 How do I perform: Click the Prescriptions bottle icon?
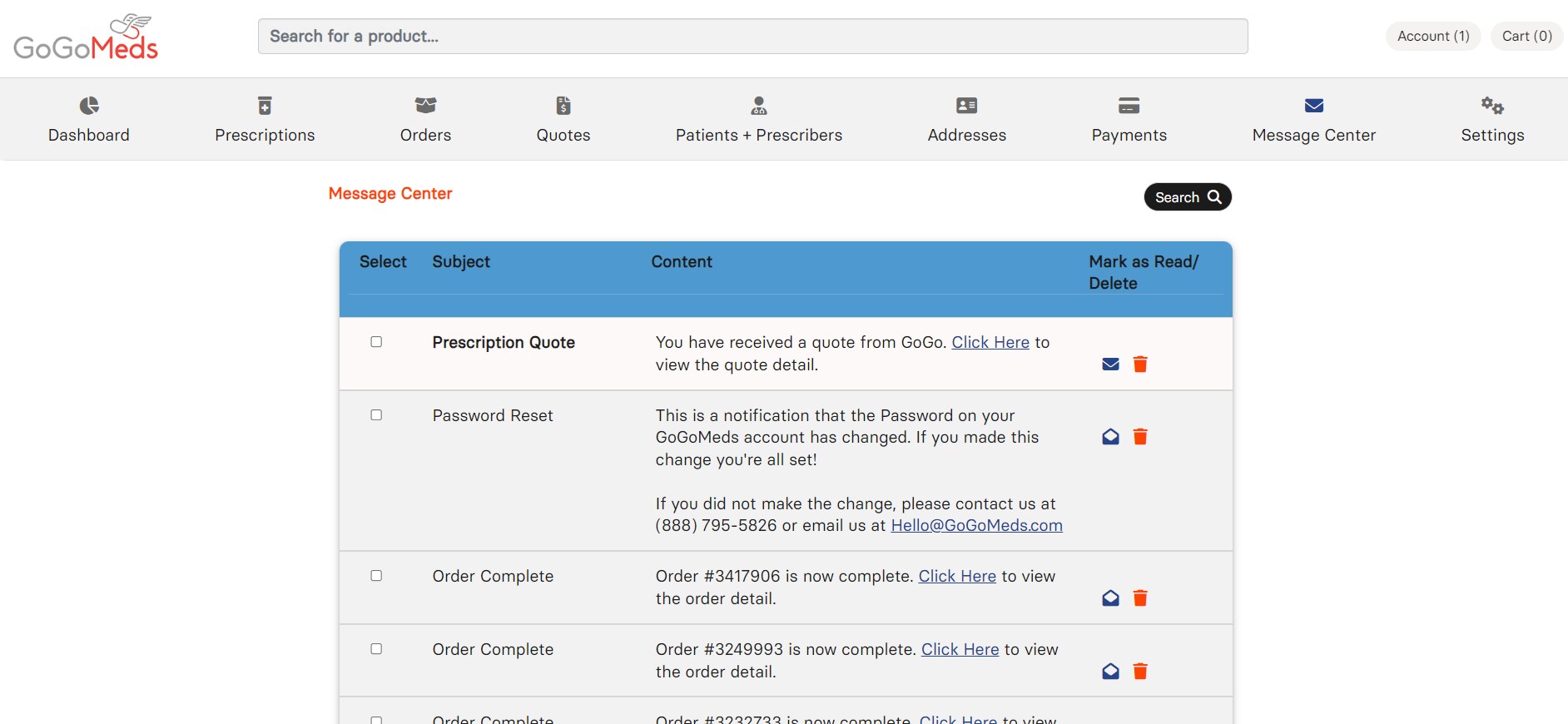pos(265,106)
